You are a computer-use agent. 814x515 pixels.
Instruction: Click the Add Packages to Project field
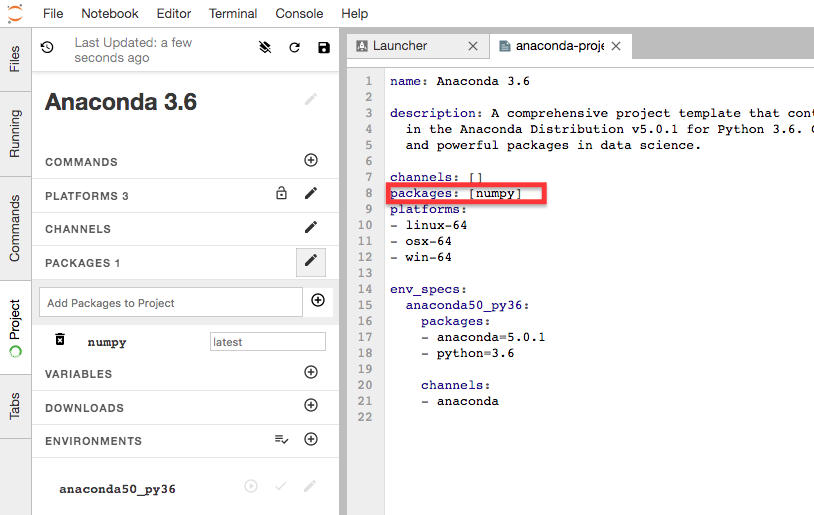click(170, 303)
